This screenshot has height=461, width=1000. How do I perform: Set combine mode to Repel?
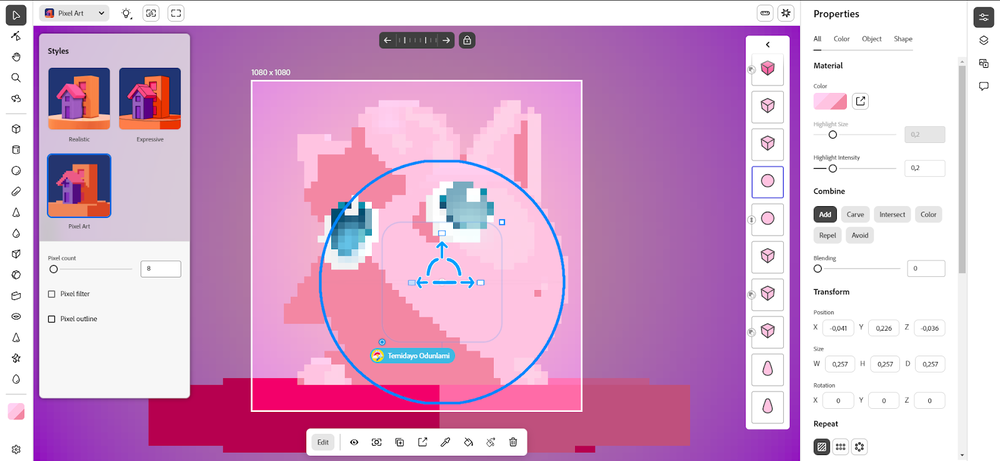pyautogui.click(x=827, y=235)
